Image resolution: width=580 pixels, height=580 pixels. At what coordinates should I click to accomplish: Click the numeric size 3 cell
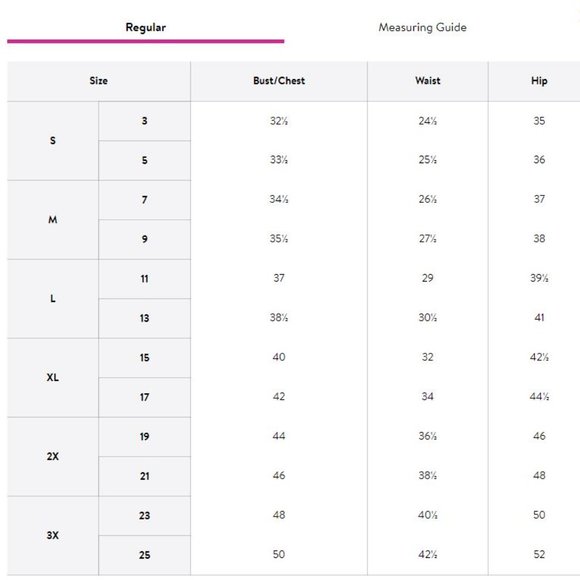point(145,121)
